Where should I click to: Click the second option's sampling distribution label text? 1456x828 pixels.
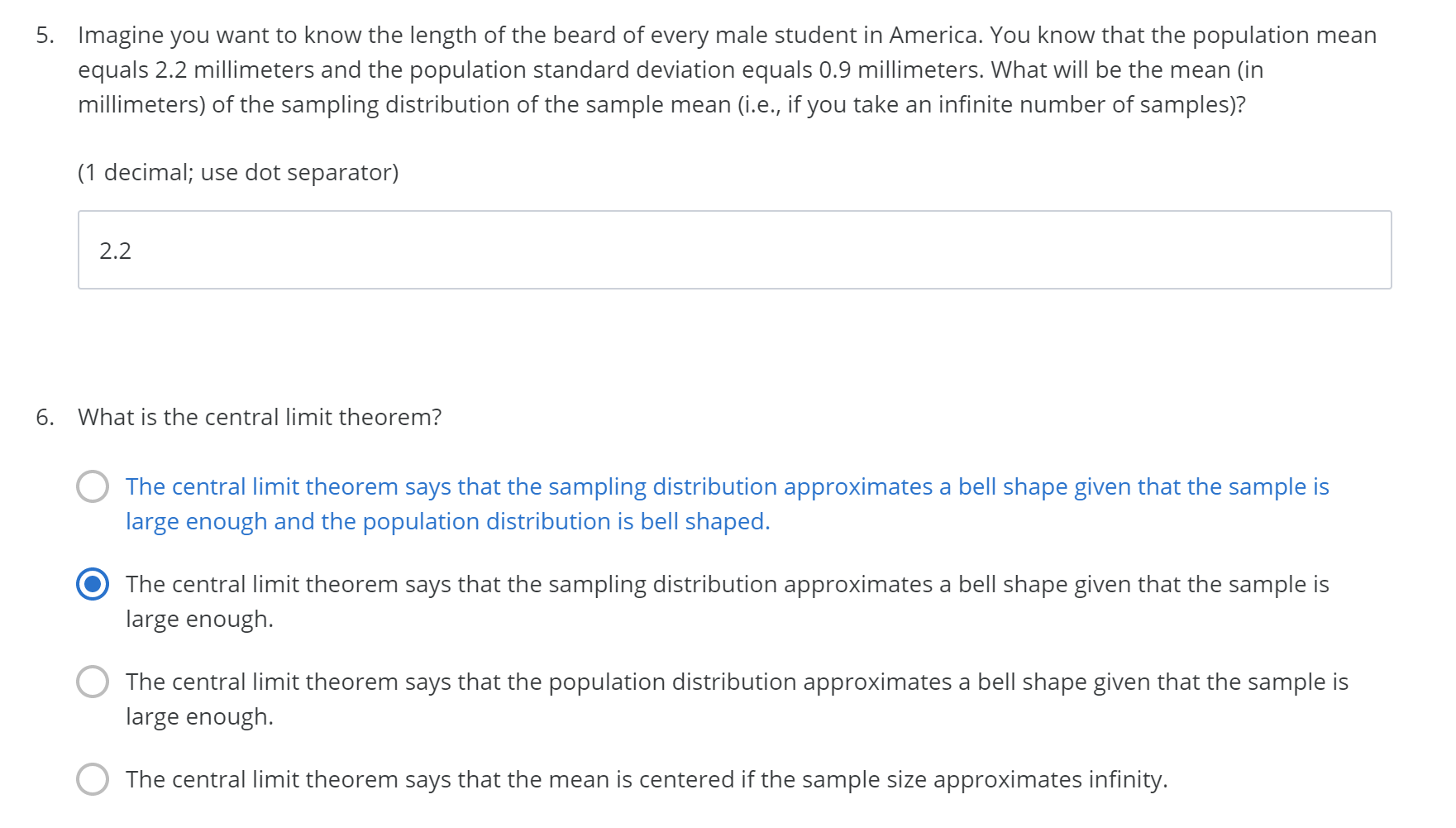[726, 584]
